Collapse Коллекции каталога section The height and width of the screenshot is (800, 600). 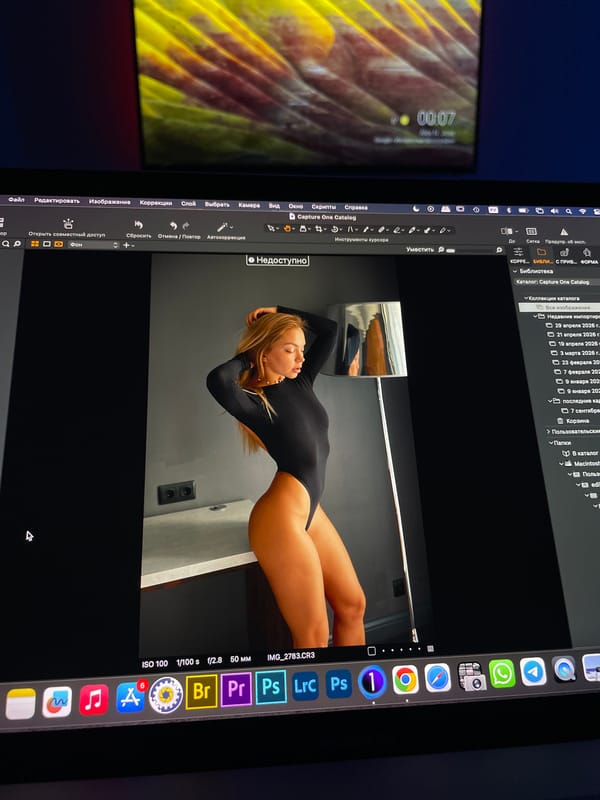click(526, 298)
